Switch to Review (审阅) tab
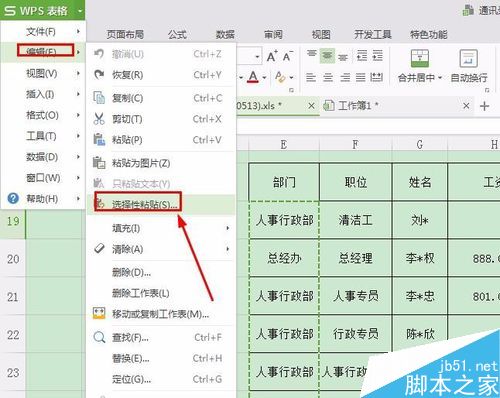 click(273, 34)
